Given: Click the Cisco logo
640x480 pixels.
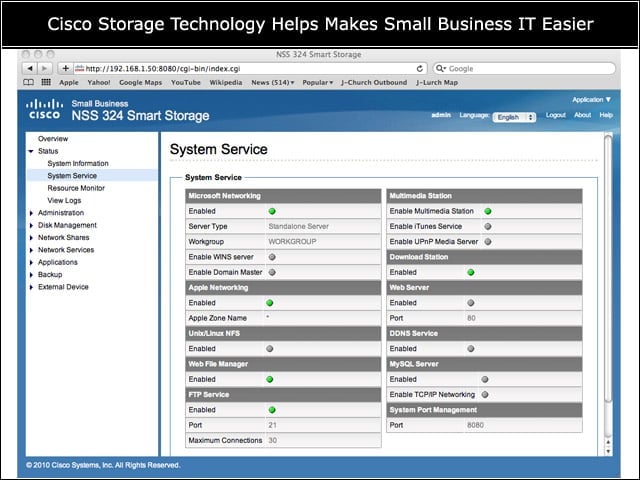Looking at the screenshot, I should pos(44,109).
